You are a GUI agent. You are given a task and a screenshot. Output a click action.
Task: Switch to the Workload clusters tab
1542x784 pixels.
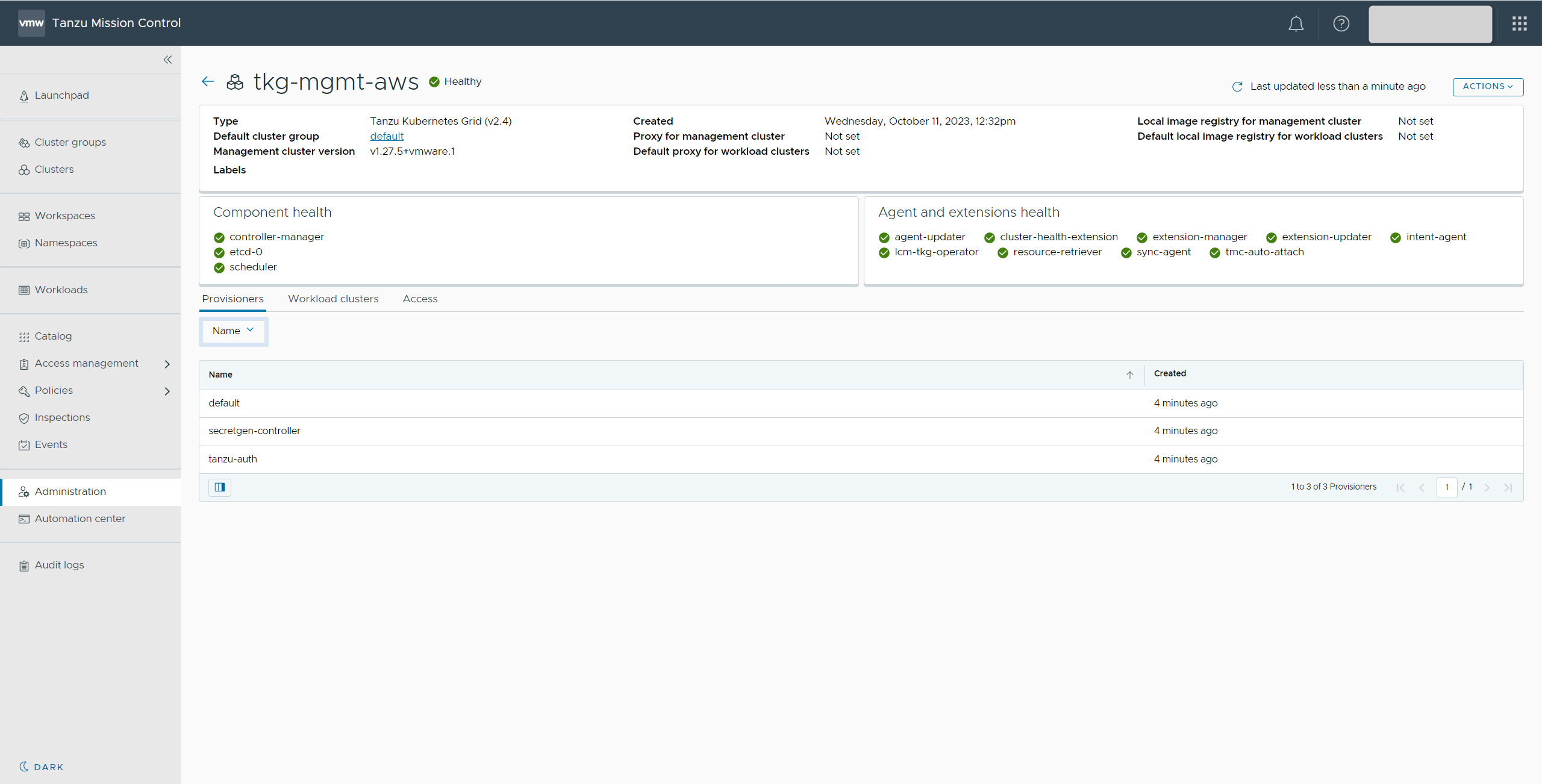coord(333,299)
